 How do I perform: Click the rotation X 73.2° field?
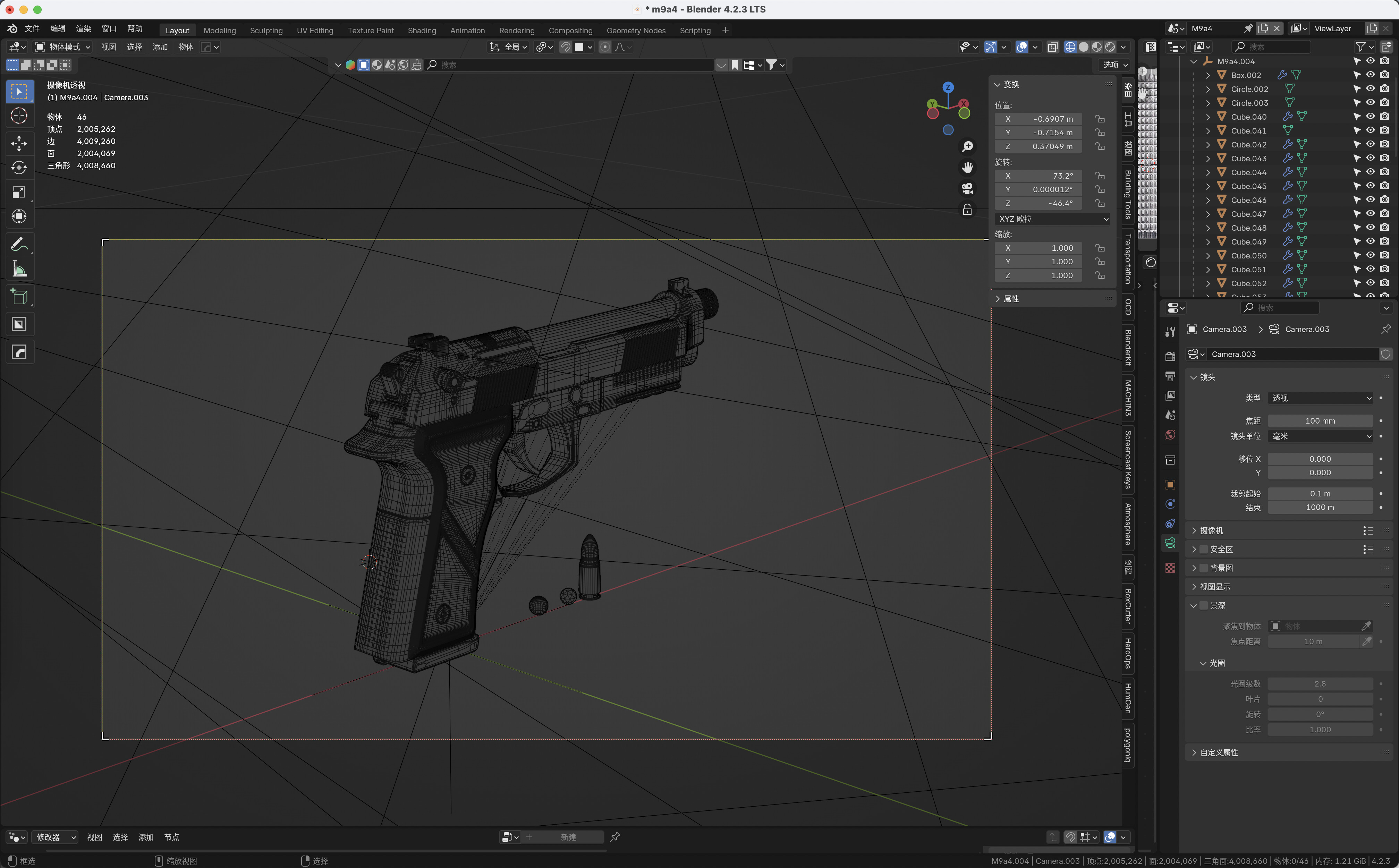[x=1038, y=176]
